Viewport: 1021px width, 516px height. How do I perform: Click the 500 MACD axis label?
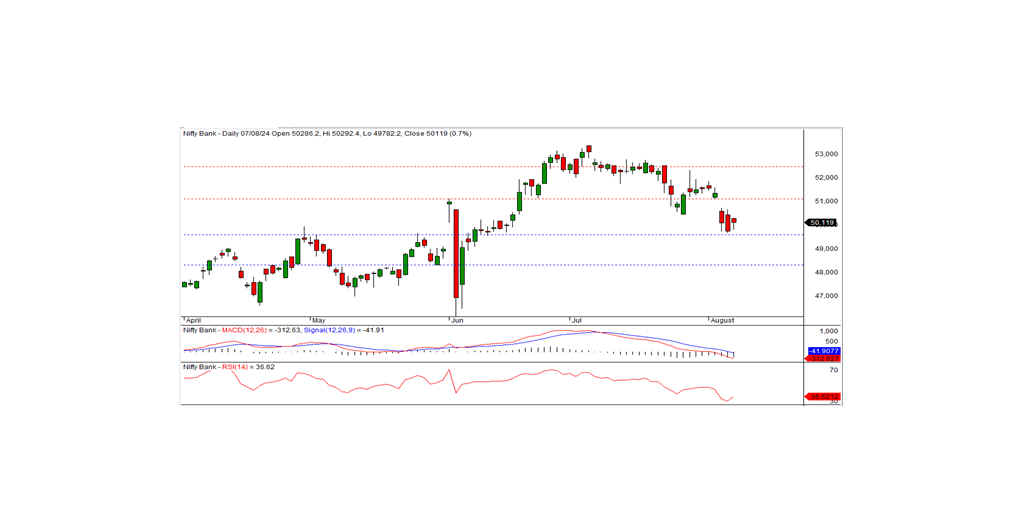[831, 341]
